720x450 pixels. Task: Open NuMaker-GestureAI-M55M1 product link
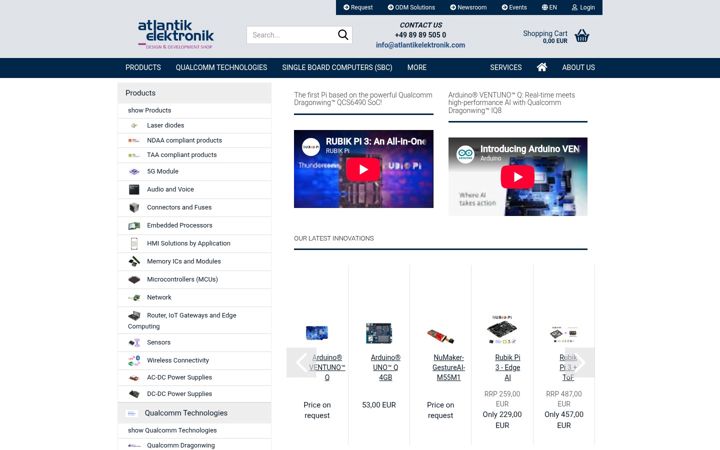pyautogui.click(x=449, y=367)
